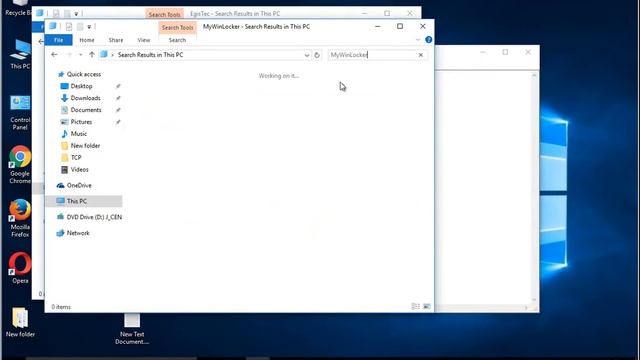The height and width of the screenshot is (360, 640).
Task: Click the back navigation arrow
Action: (54, 55)
